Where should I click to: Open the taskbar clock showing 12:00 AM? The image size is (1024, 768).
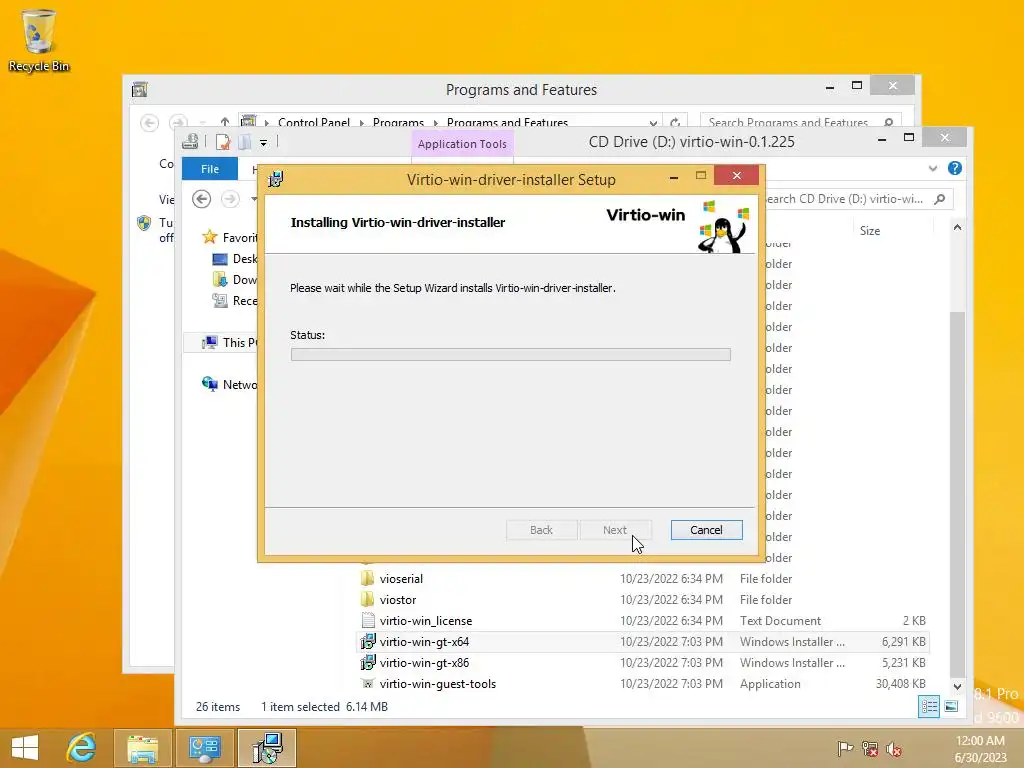[x=980, y=748]
